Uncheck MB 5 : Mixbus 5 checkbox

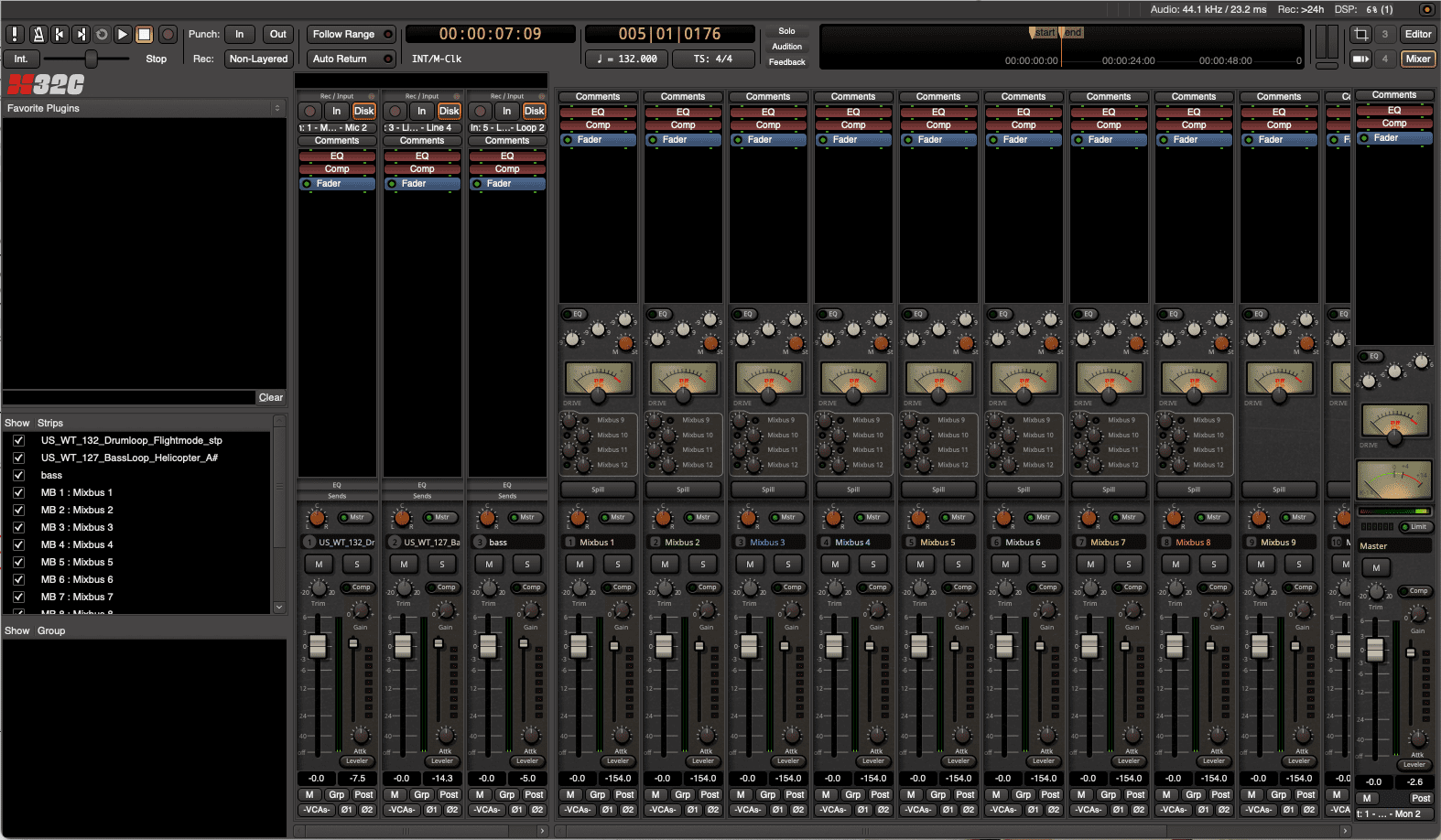[18, 562]
